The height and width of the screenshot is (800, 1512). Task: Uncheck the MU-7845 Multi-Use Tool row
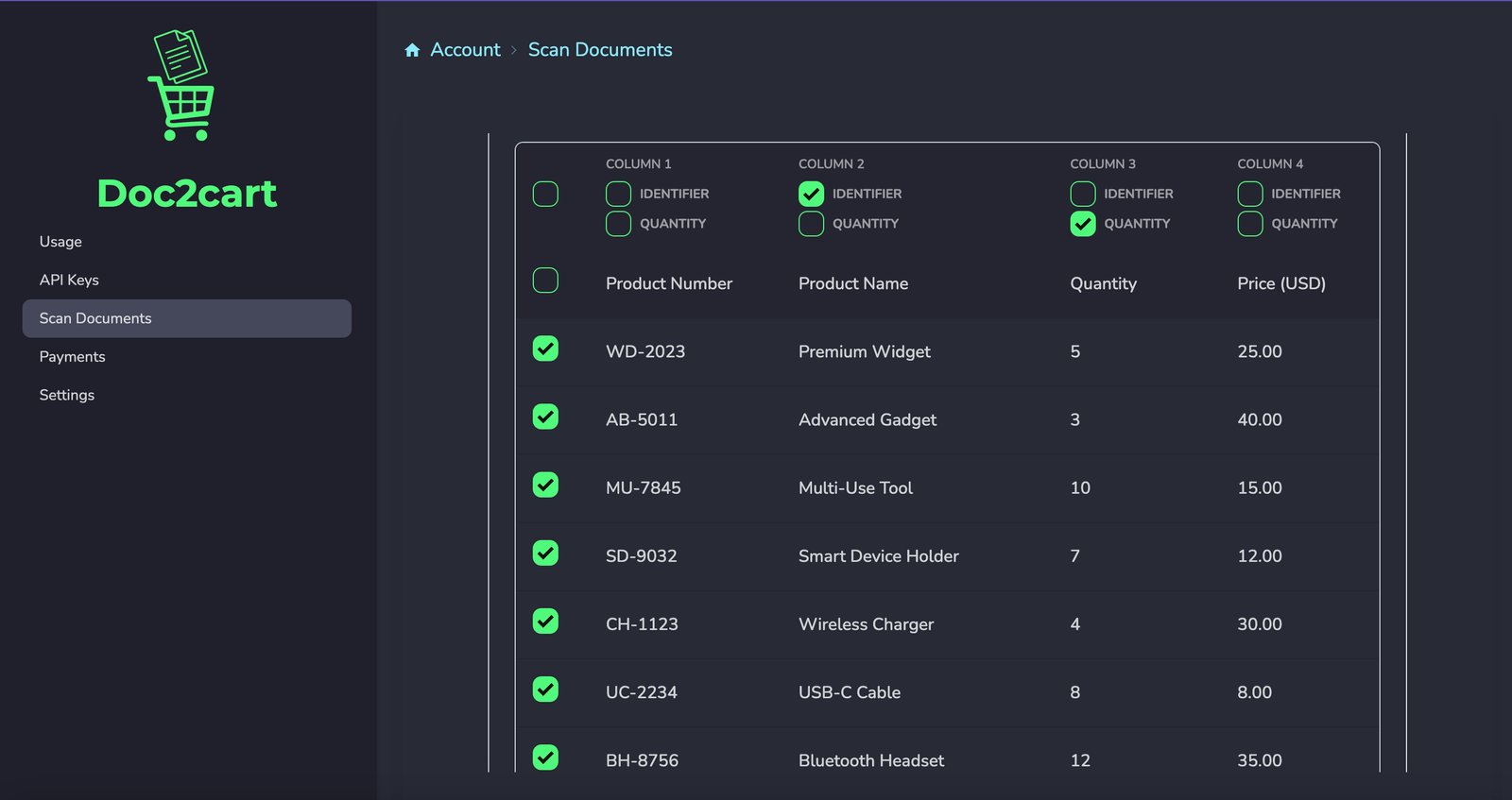click(545, 485)
